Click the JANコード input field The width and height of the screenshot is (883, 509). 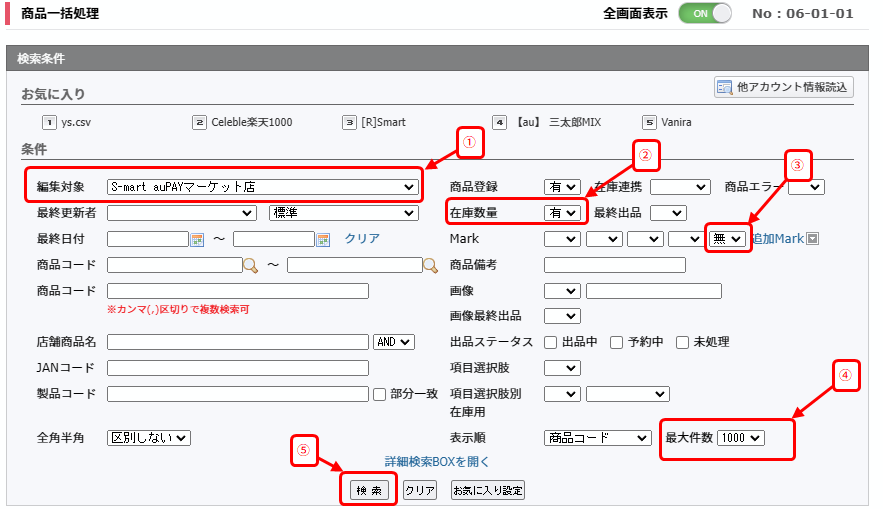237,368
